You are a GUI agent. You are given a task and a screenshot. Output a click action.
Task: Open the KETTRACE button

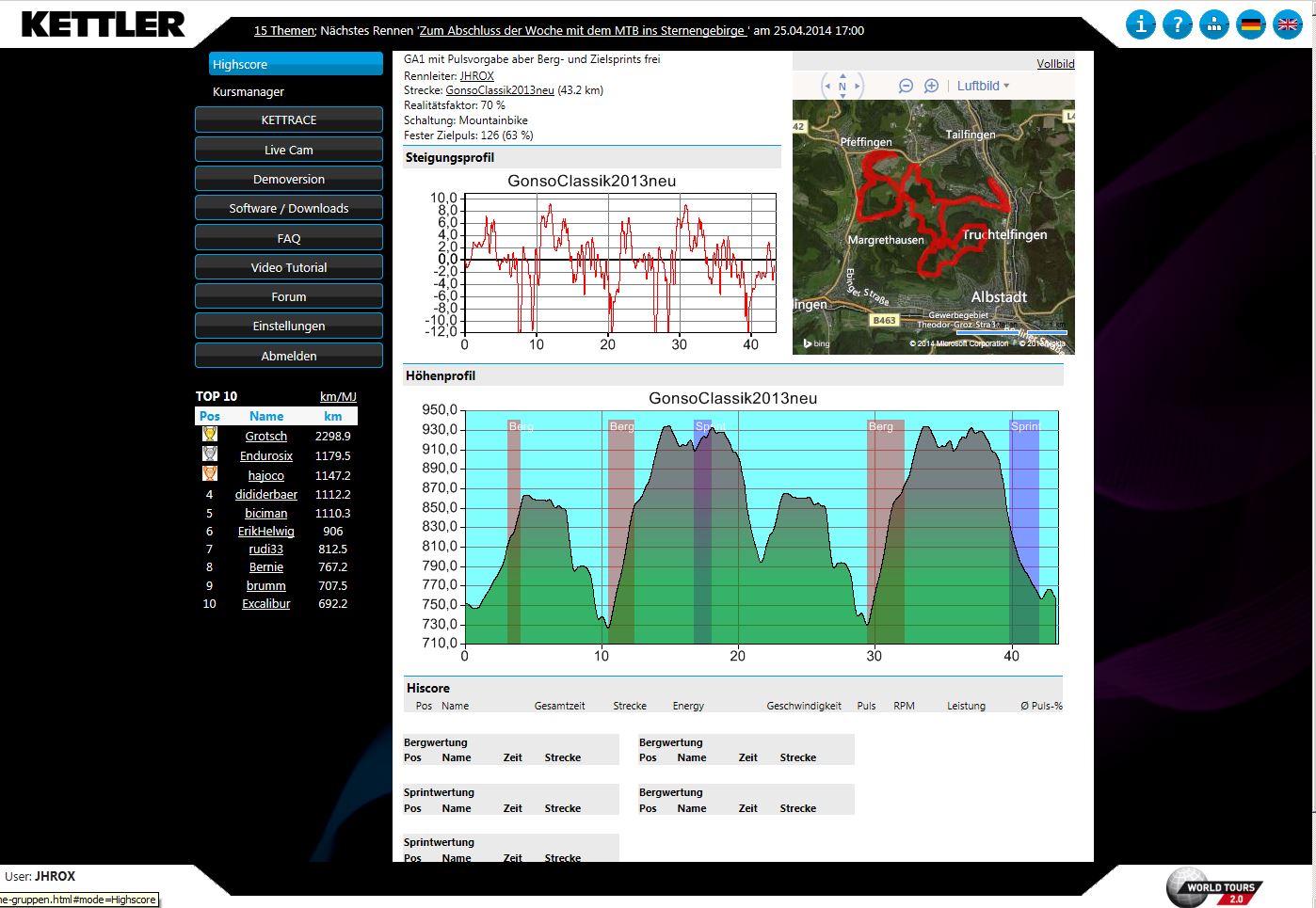pyautogui.click(x=289, y=120)
